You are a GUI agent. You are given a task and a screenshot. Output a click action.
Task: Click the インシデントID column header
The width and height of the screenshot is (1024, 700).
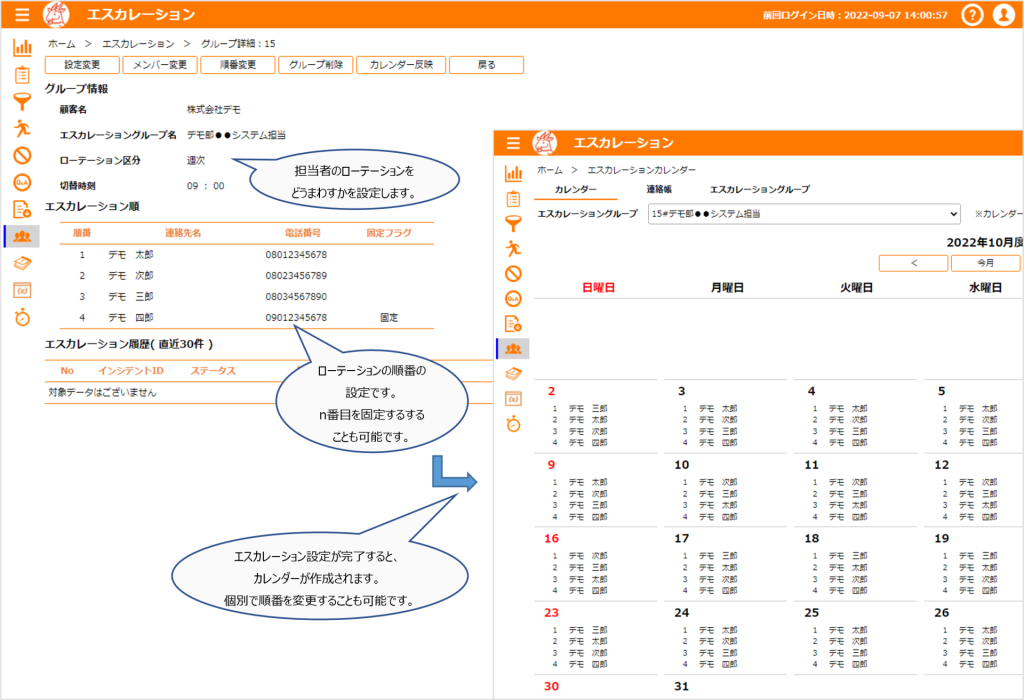(x=131, y=371)
